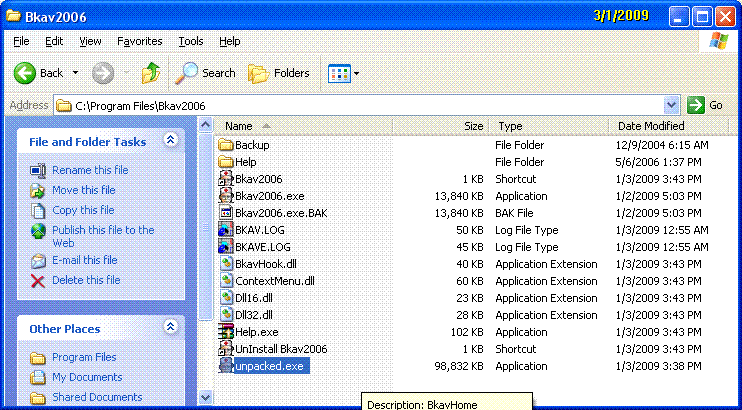The image size is (742, 410).
Task: Click Copy this file link
Action: (83, 210)
